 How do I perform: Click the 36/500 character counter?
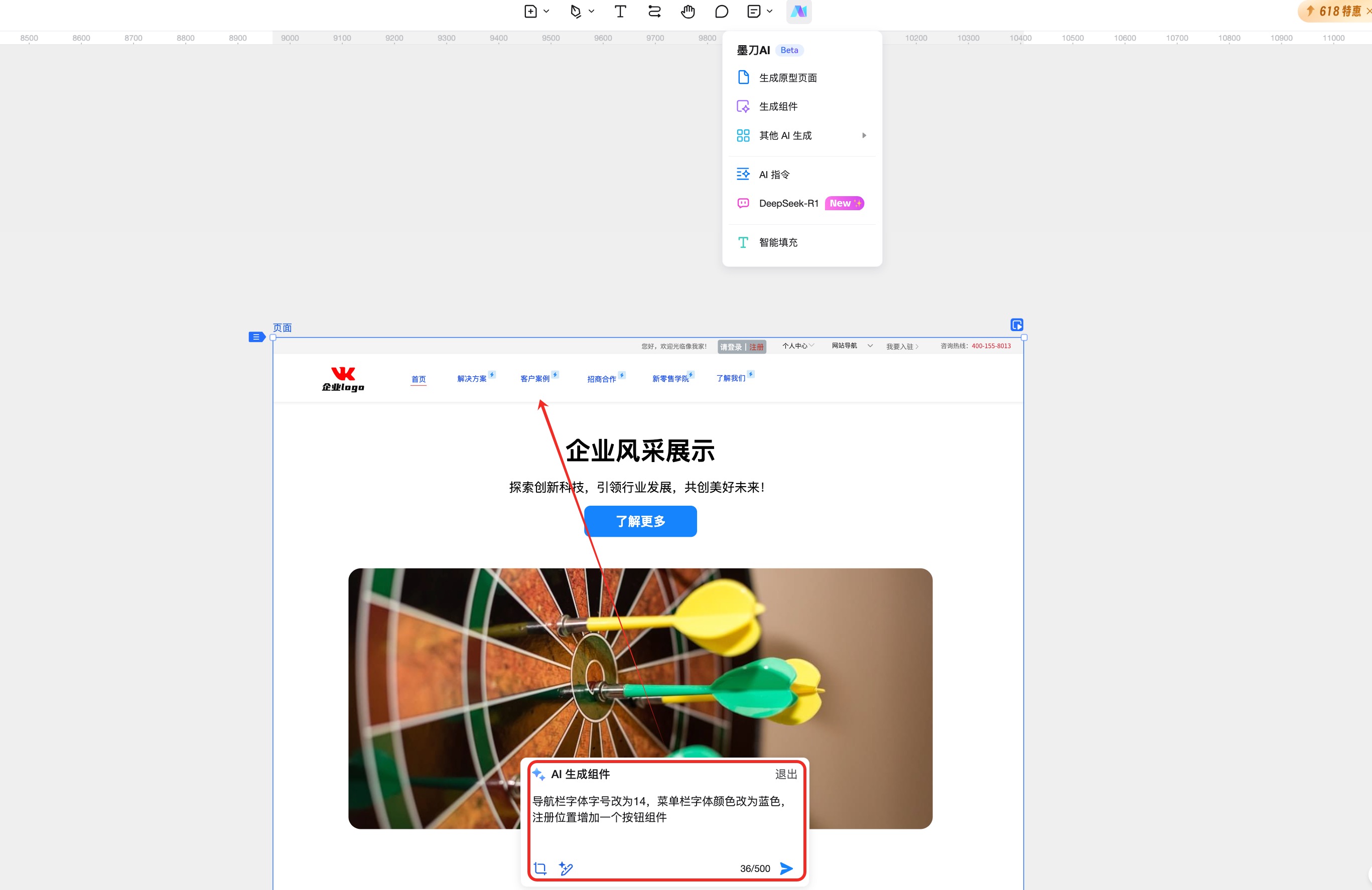pyautogui.click(x=755, y=868)
